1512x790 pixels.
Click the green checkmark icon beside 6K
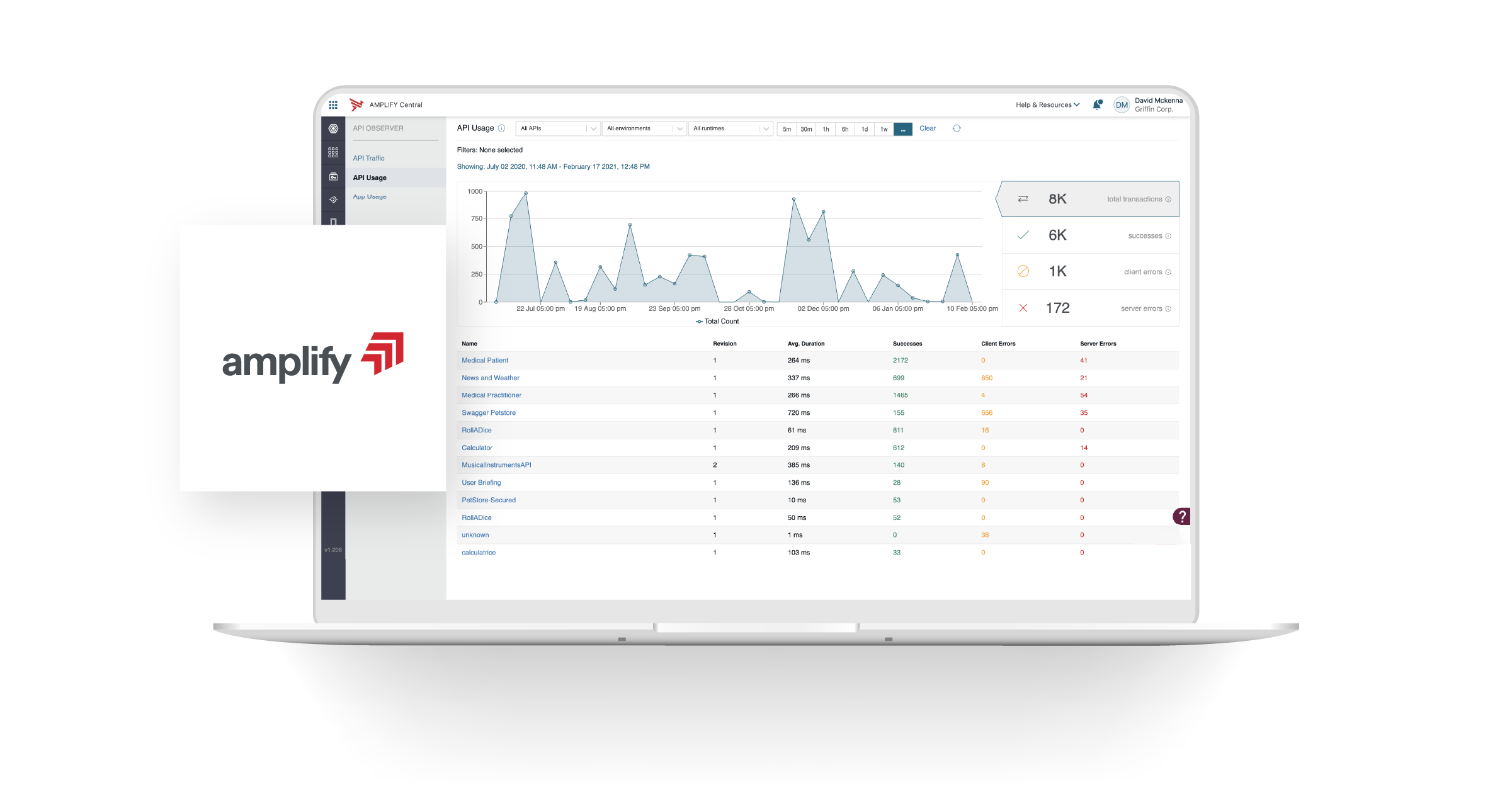(x=1023, y=235)
